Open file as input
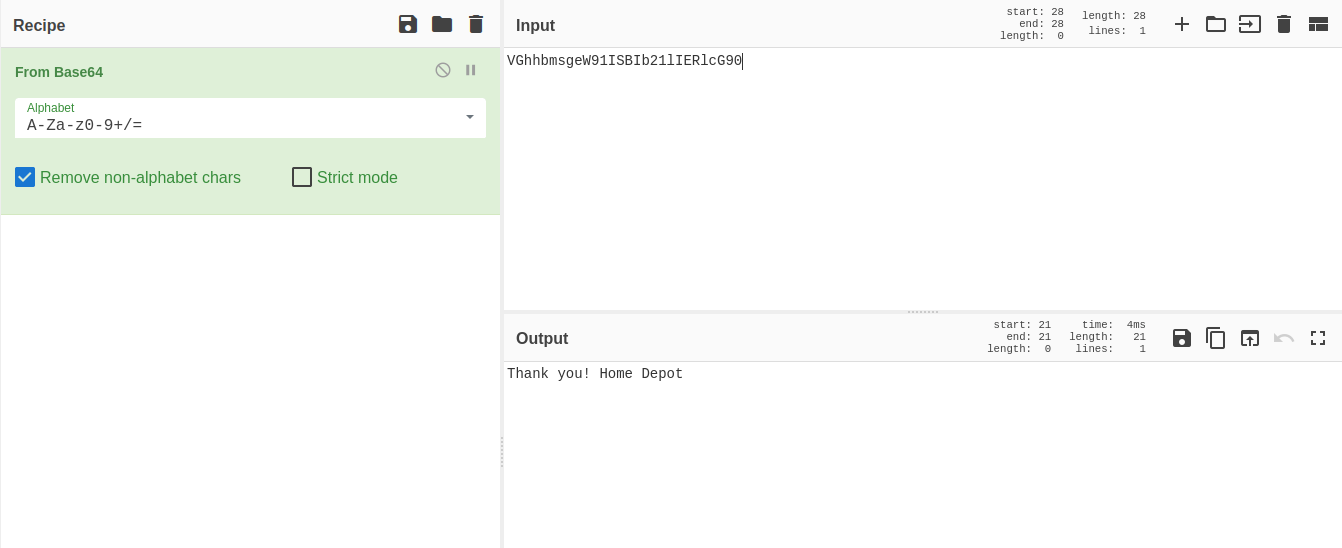The image size is (1342, 548). point(1250,24)
